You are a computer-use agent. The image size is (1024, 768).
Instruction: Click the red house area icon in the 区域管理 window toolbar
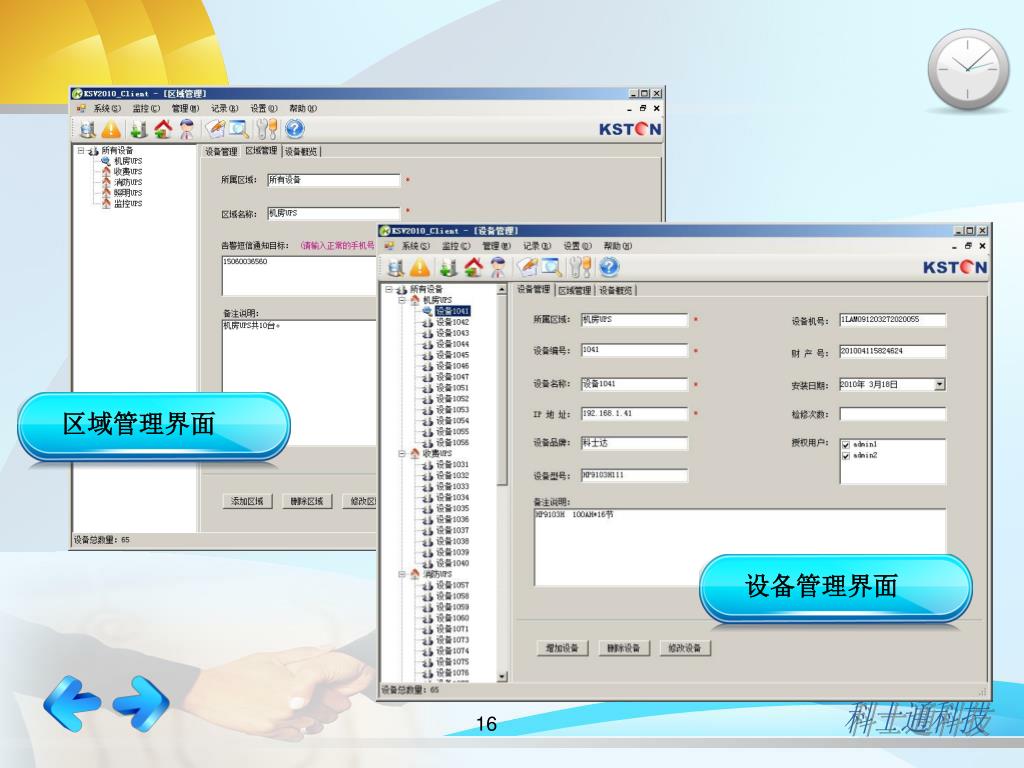click(x=163, y=129)
